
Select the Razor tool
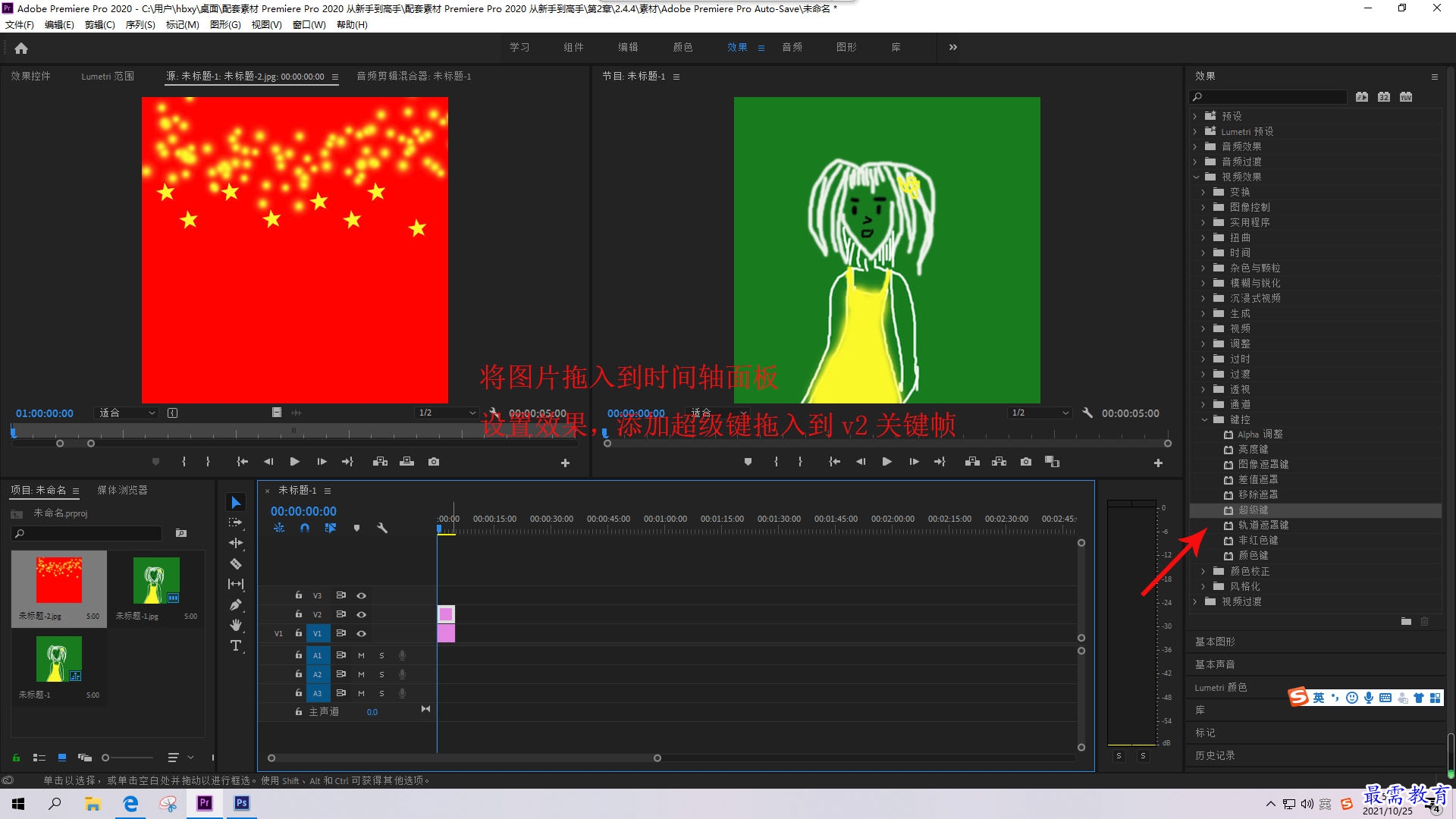coord(236,563)
